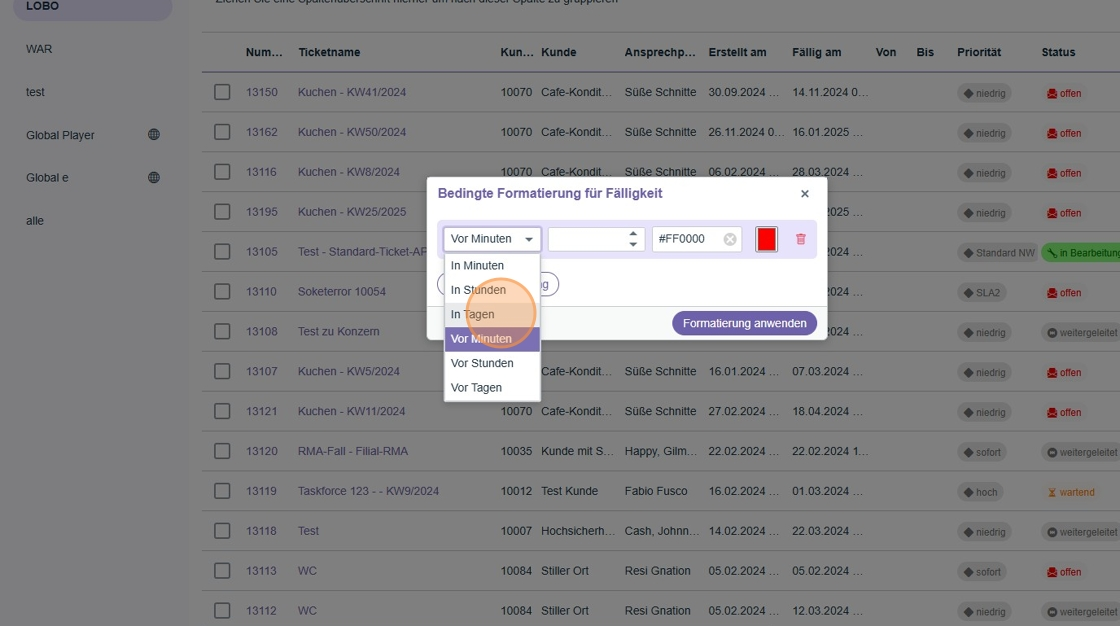Click the SLA2 priority badge
This screenshot has height=626, width=1120.
(981, 293)
